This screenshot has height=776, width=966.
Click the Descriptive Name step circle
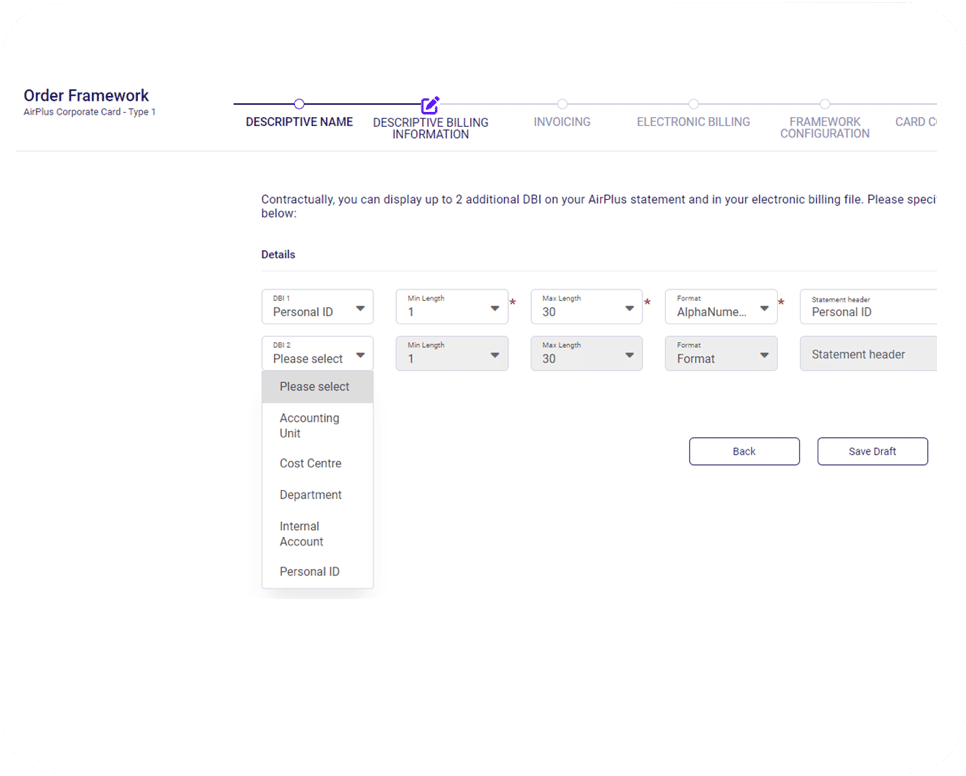point(299,104)
